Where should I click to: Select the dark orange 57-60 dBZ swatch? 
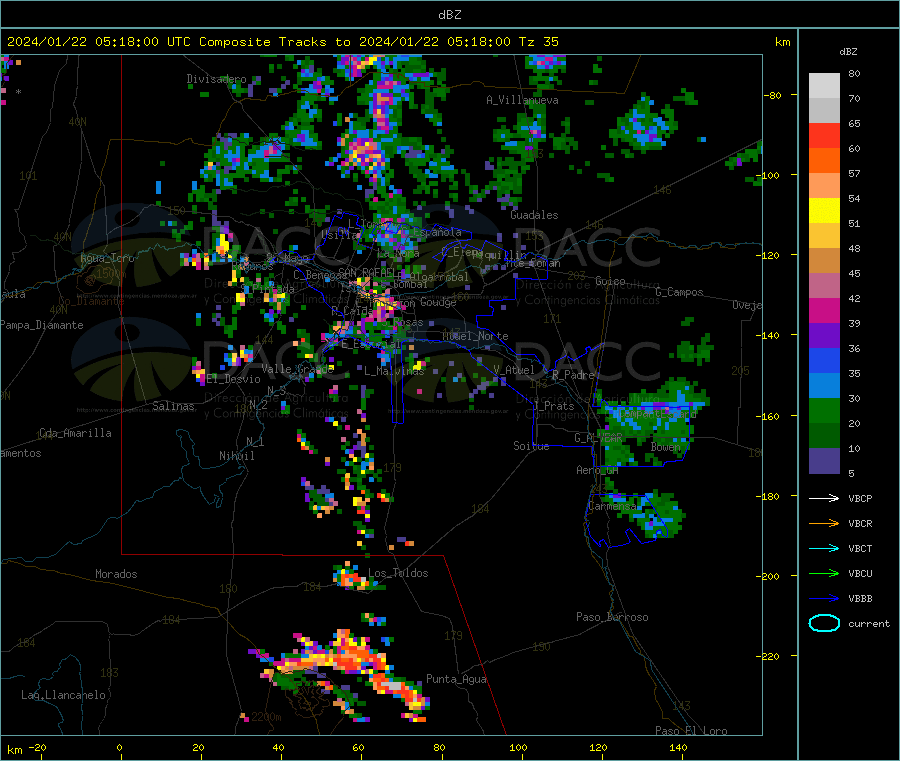point(824,161)
